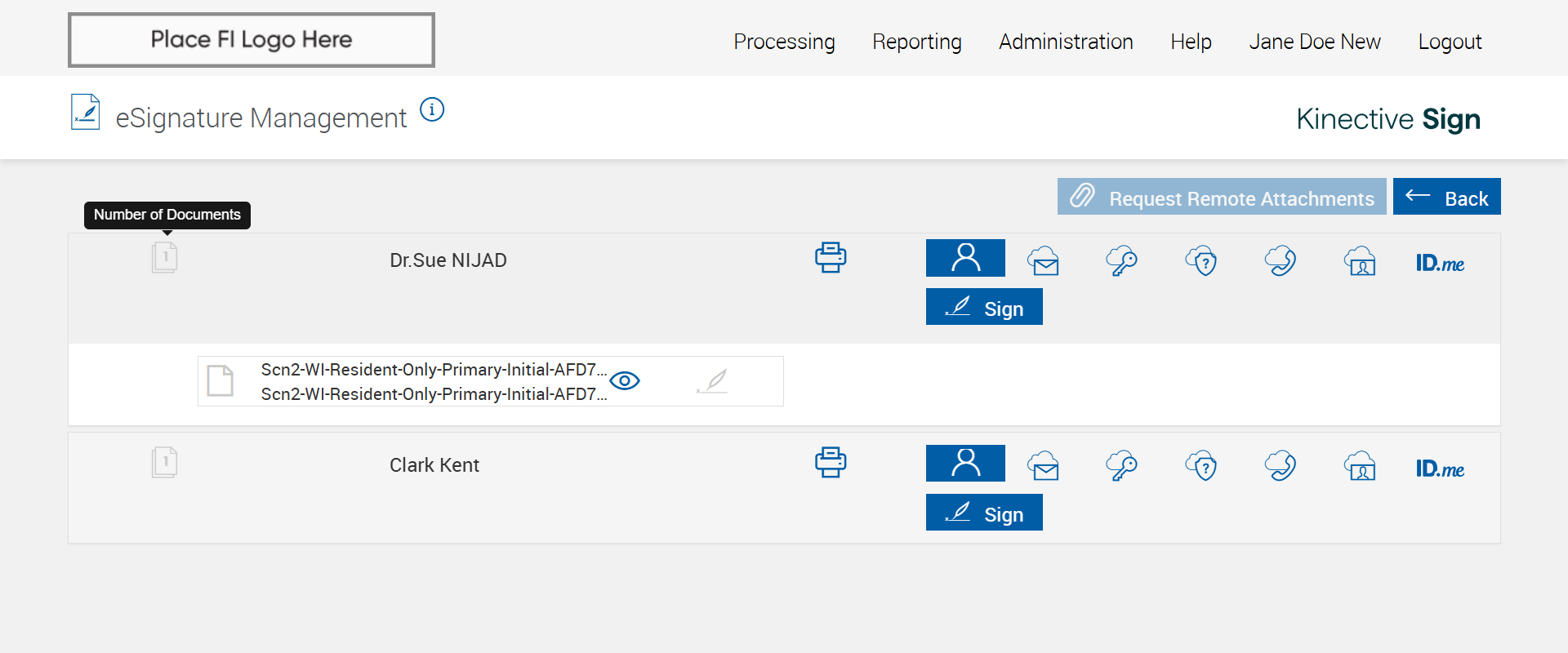Toggle in-person signer mode for Dr.Sue NIJAD
This screenshot has width=1568, height=653.
[x=965, y=258]
